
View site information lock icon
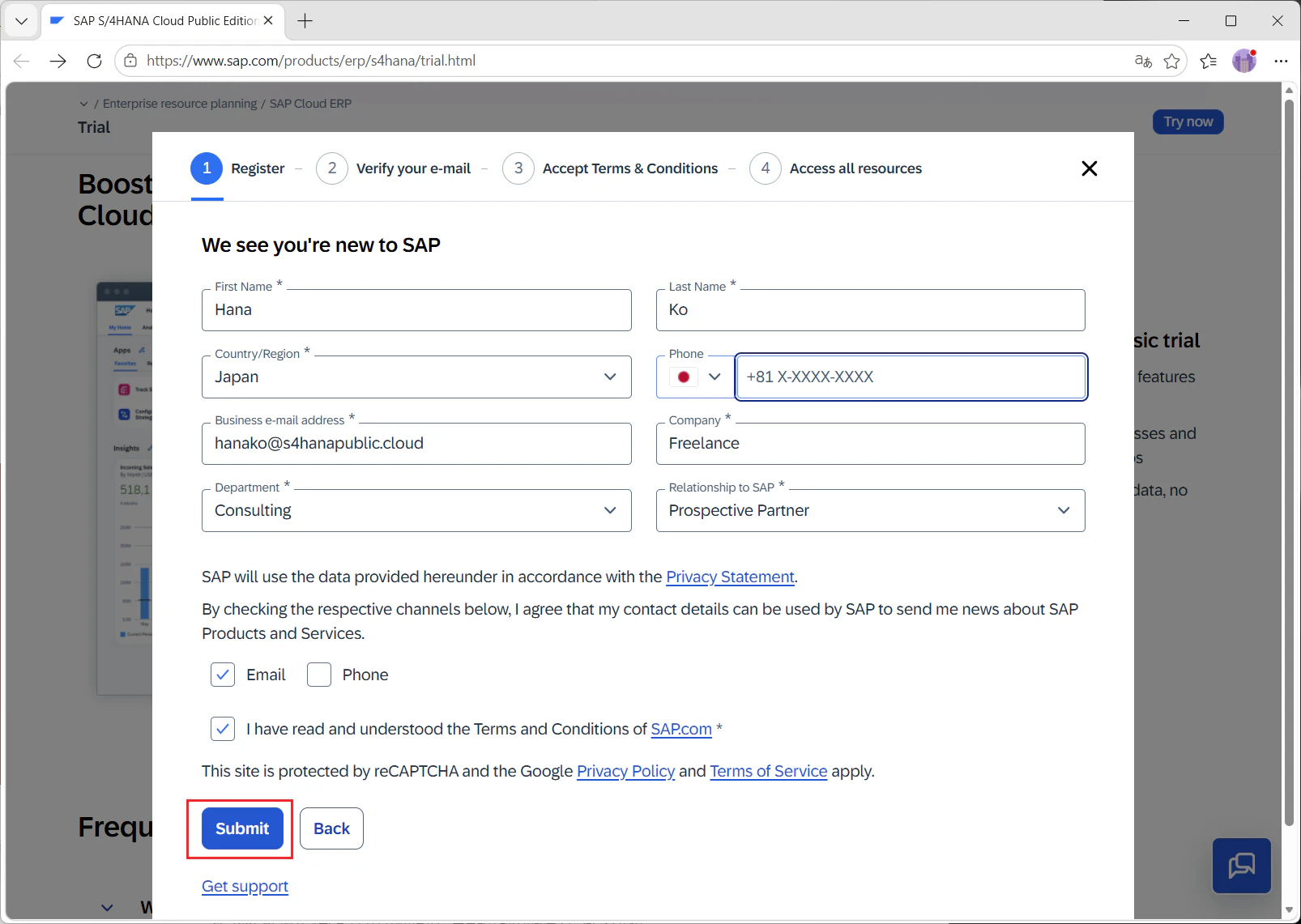130,61
